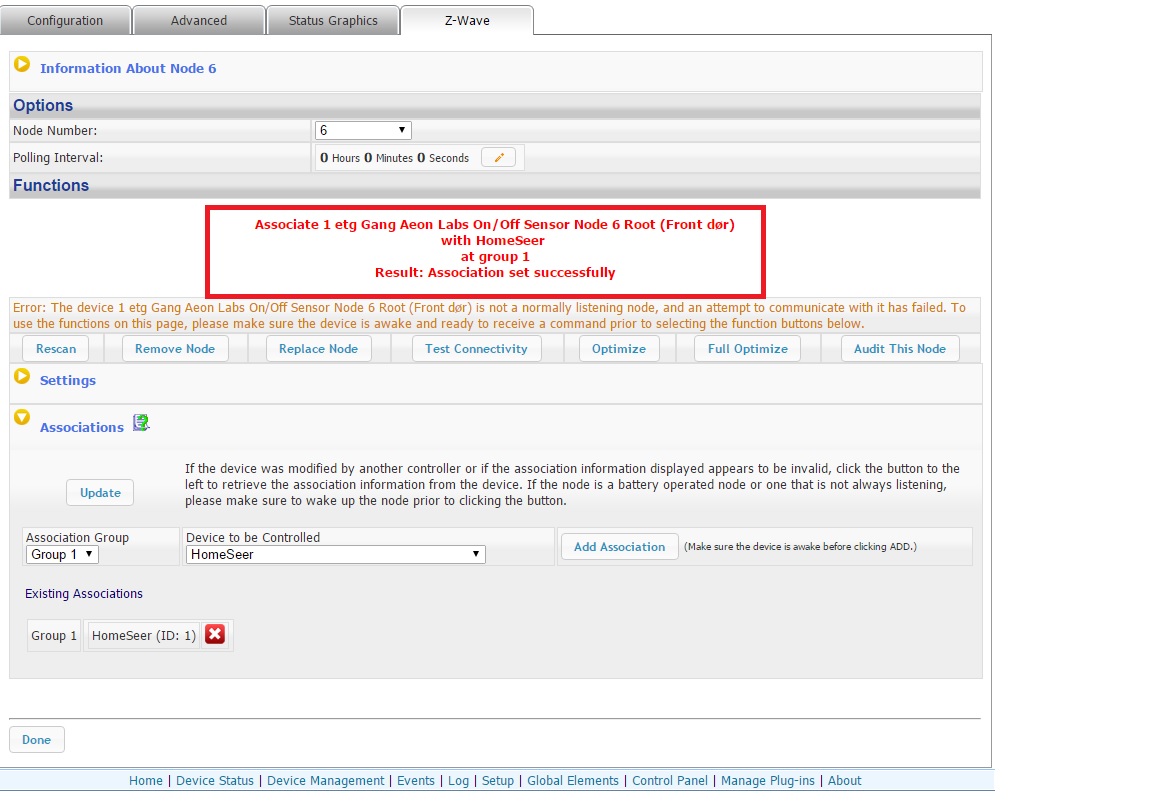Click the Options section heading

(x=43, y=105)
